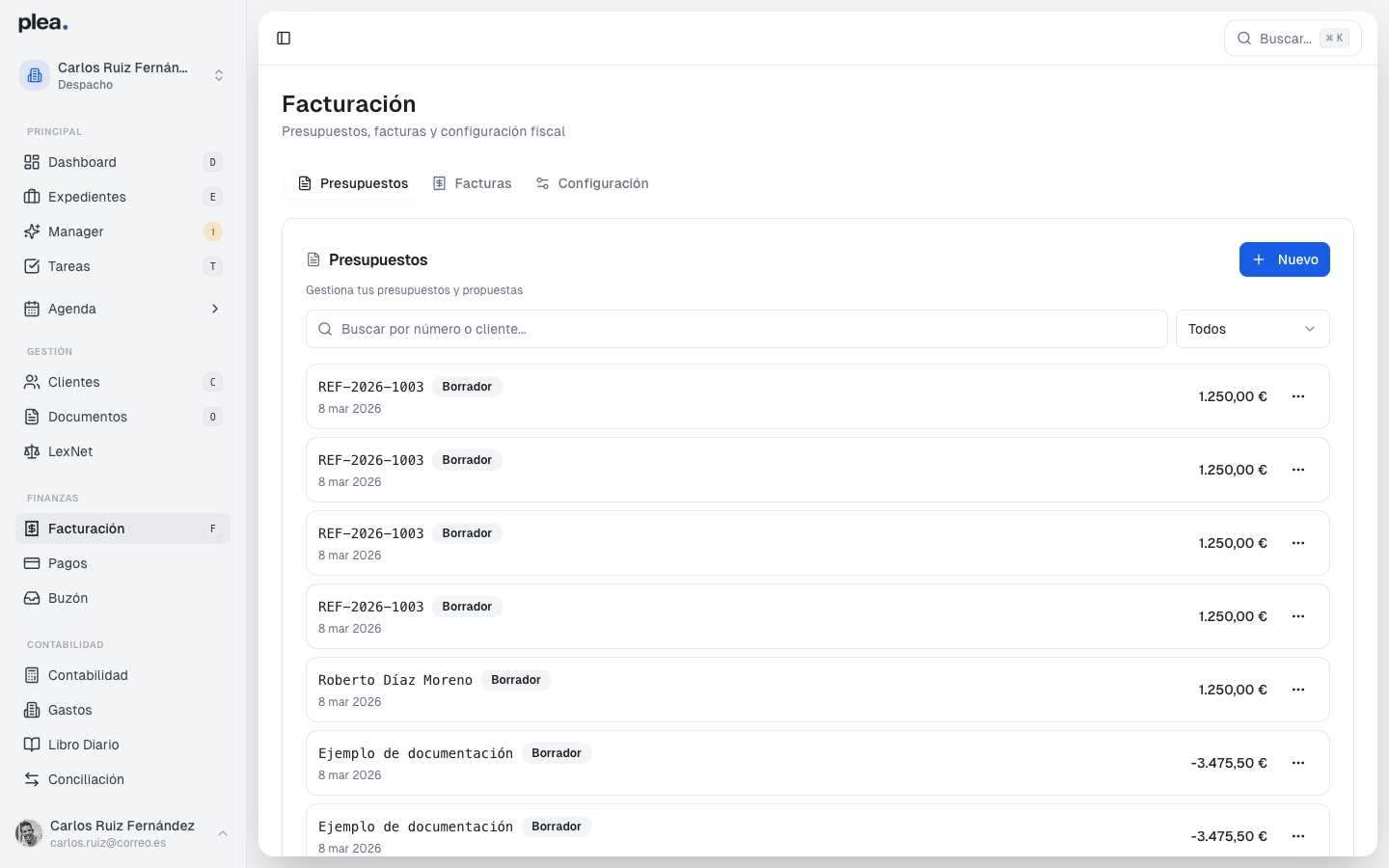The height and width of the screenshot is (868, 1389).
Task: Open the Agenda calendar icon
Action: point(32,309)
